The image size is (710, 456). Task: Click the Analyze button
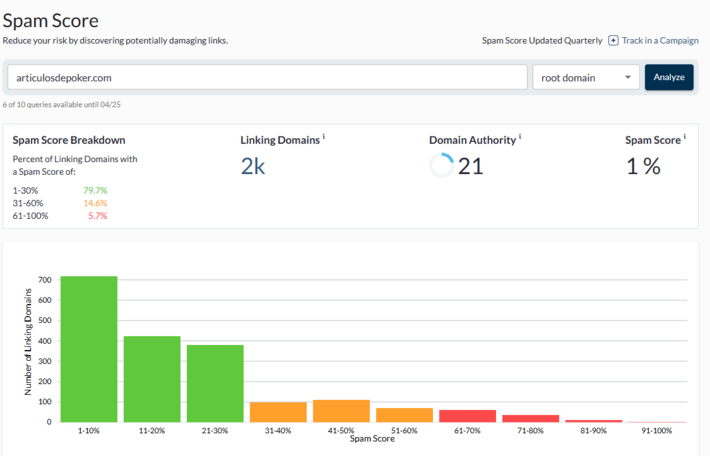pos(669,77)
